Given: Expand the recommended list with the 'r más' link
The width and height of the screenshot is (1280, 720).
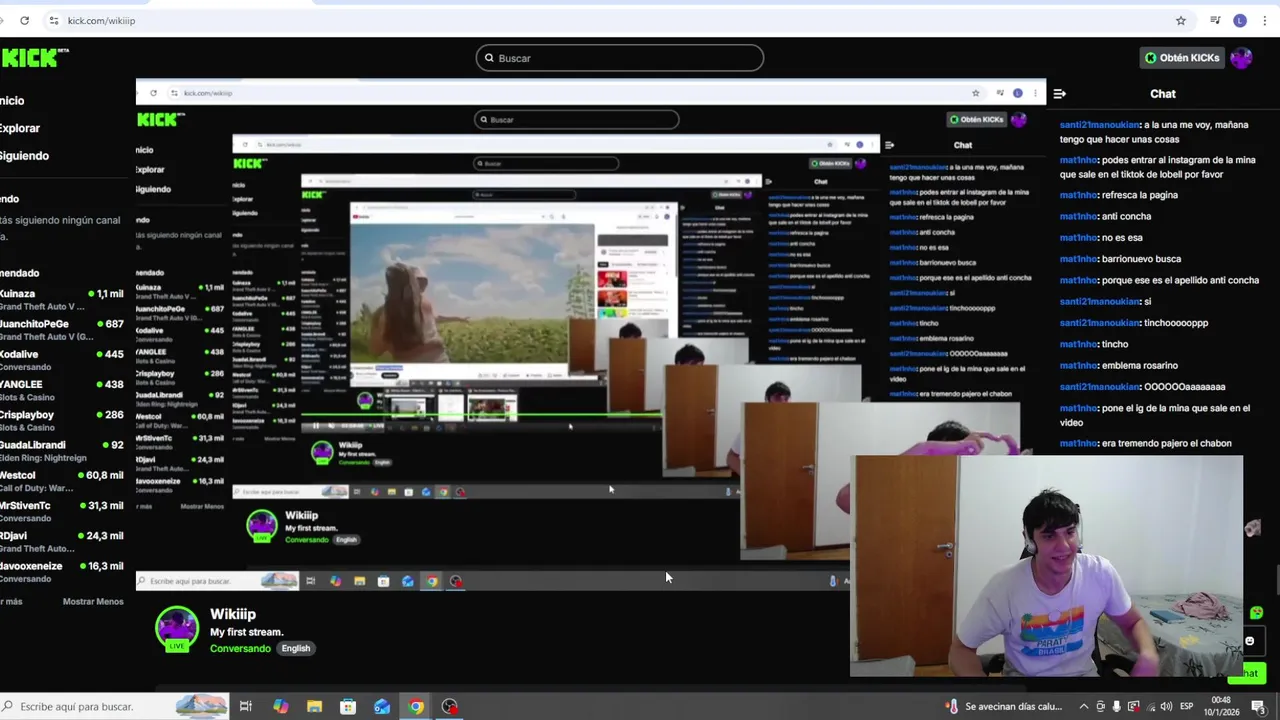Looking at the screenshot, I should (11, 602).
